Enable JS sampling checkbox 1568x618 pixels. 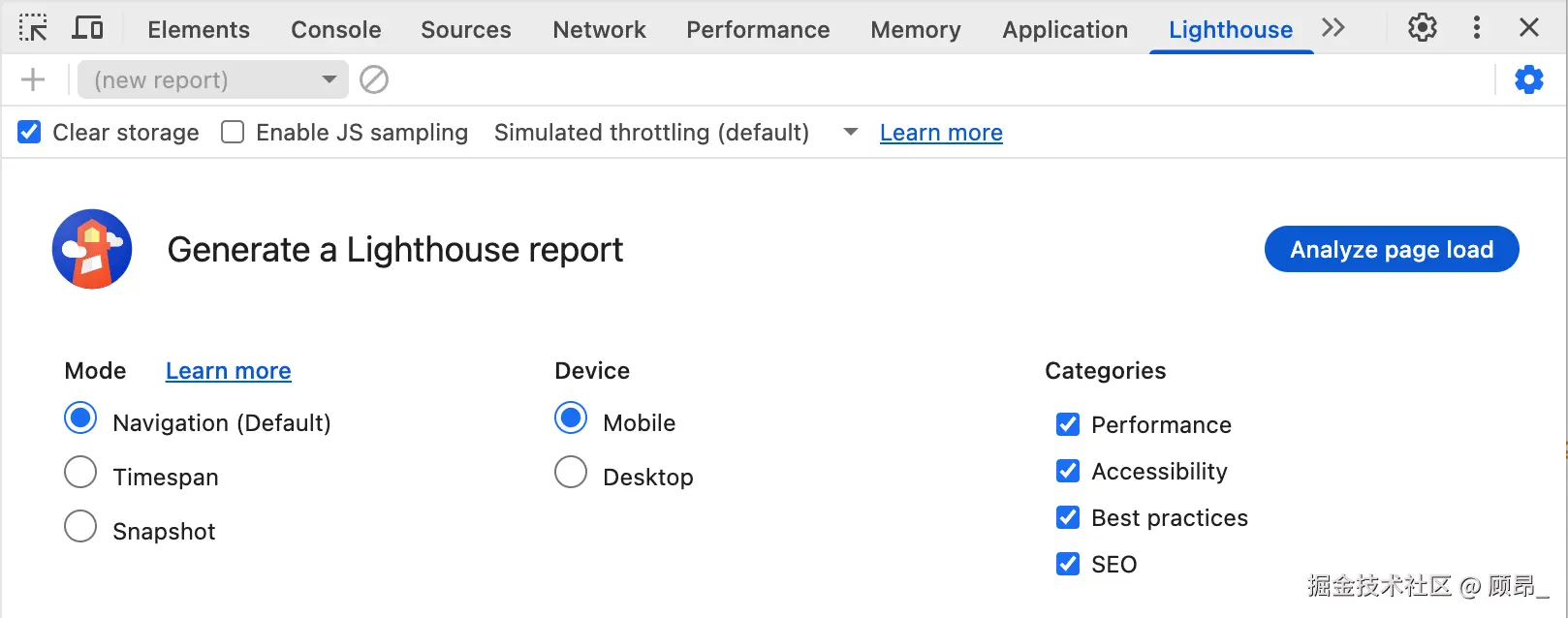click(x=233, y=132)
